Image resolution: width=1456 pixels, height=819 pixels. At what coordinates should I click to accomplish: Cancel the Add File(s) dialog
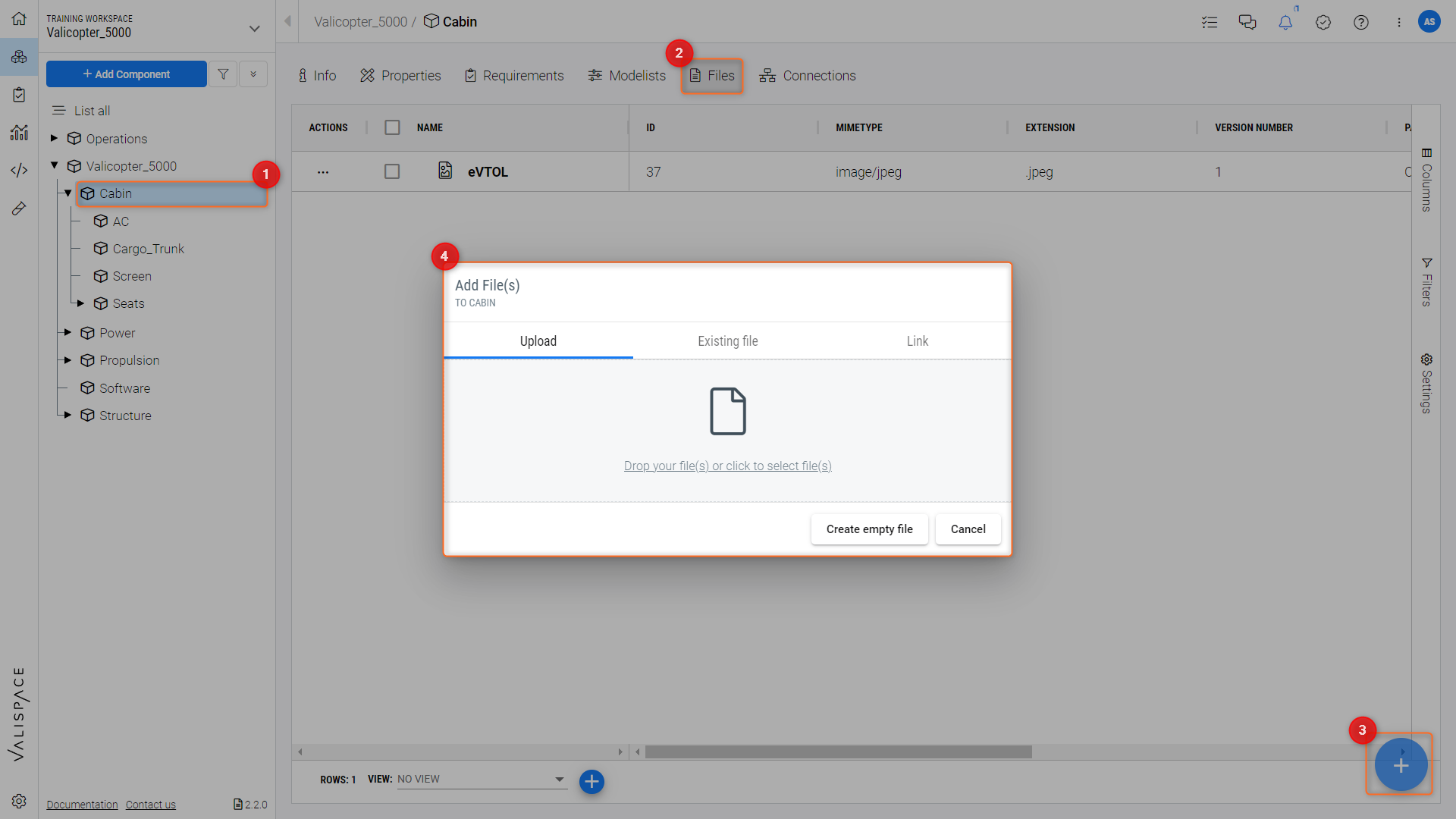click(x=968, y=529)
